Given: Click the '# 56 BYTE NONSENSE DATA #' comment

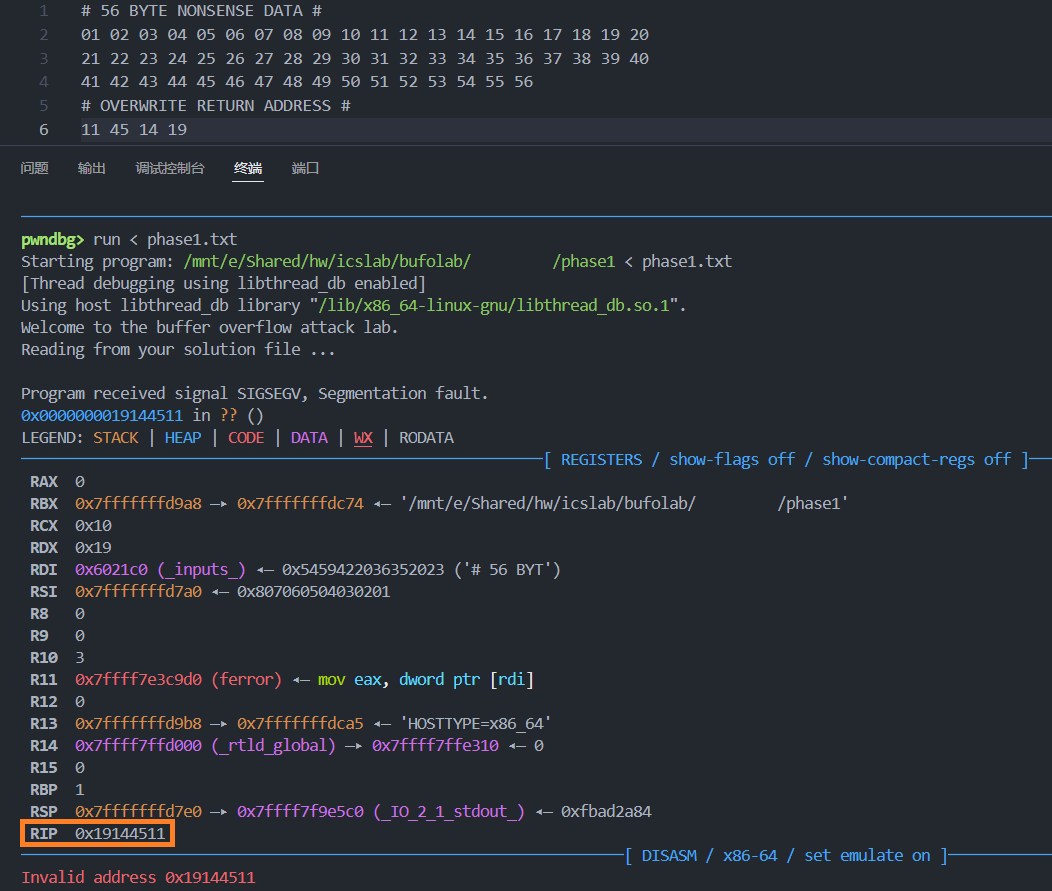Looking at the screenshot, I should pos(201,11).
